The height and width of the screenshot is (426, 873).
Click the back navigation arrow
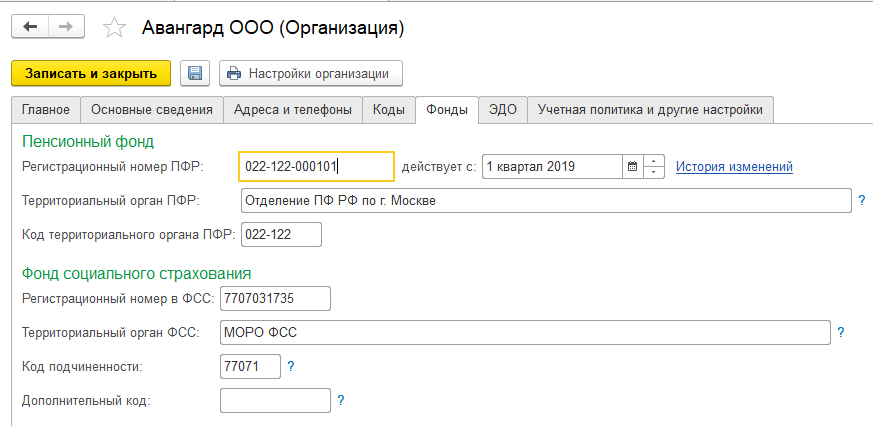click(30, 28)
